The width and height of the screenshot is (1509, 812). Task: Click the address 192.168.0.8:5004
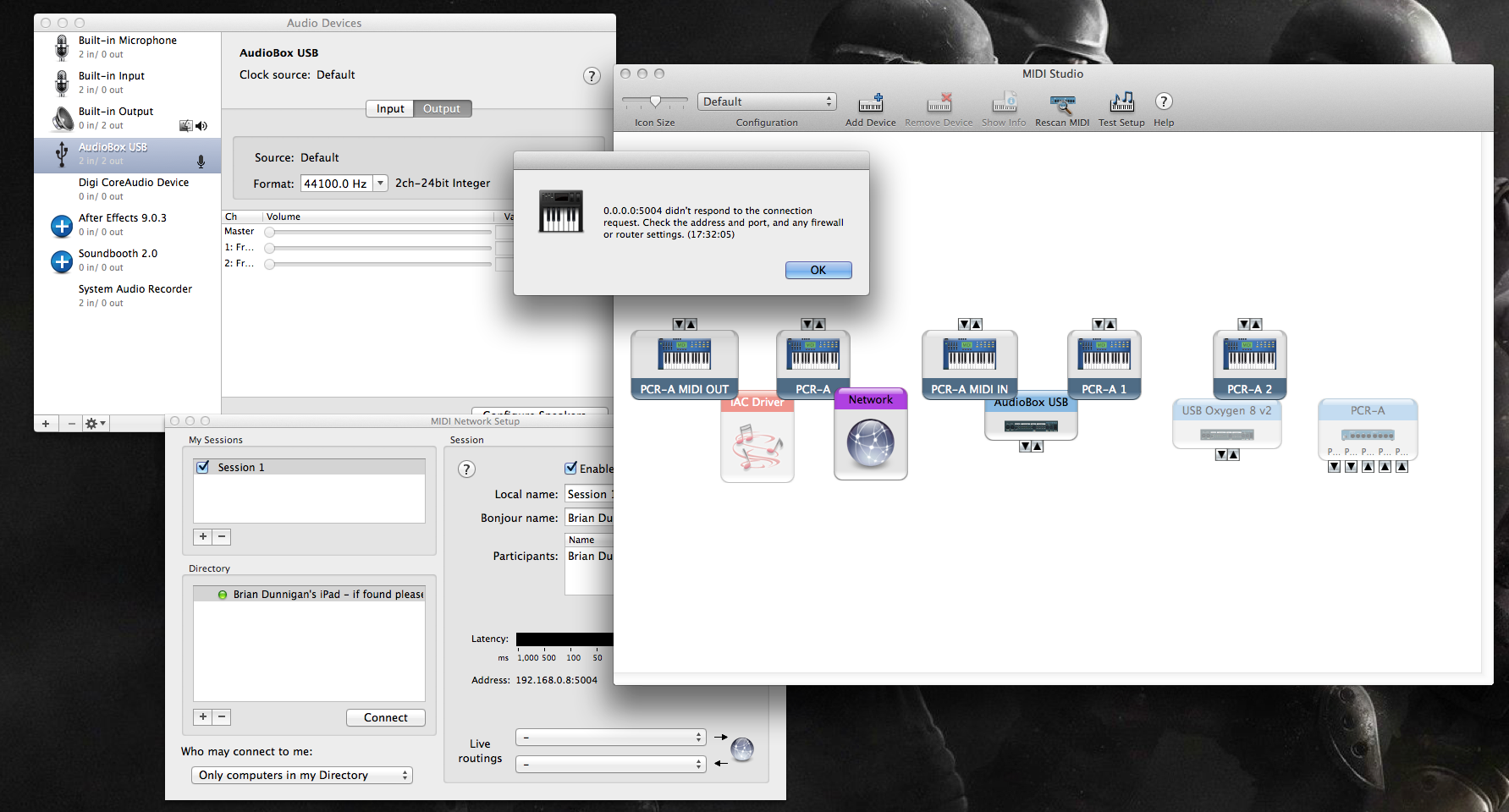557,680
